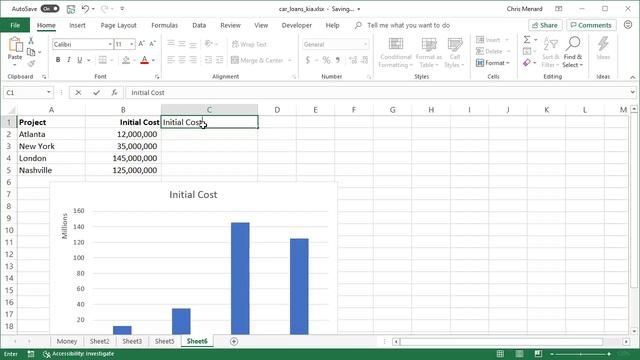Click the AutoSum sigma icon
The height and width of the screenshot is (360, 640).
click(527, 40)
